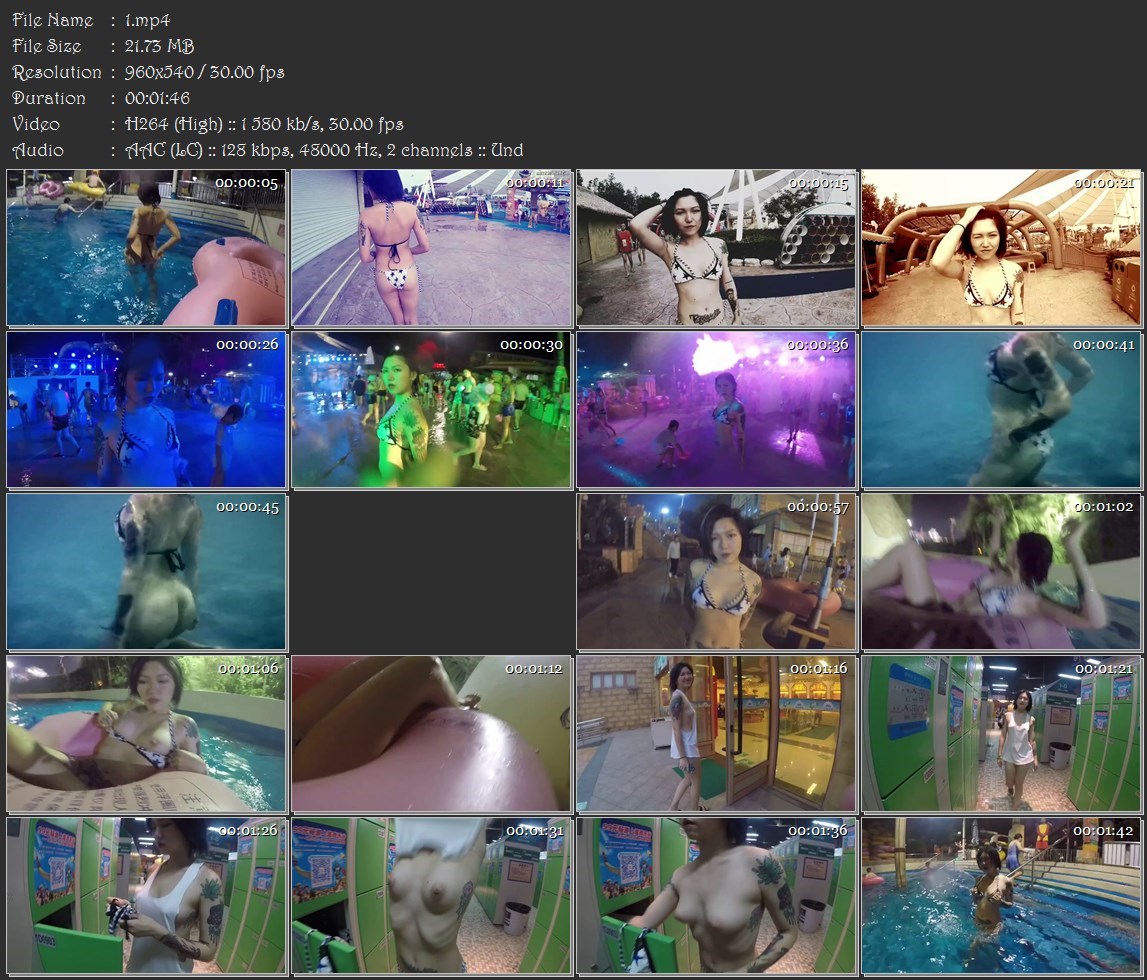Screen dimensions: 1147x980
Task: Click the 'Duration' label
Action: (x=49, y=98)
